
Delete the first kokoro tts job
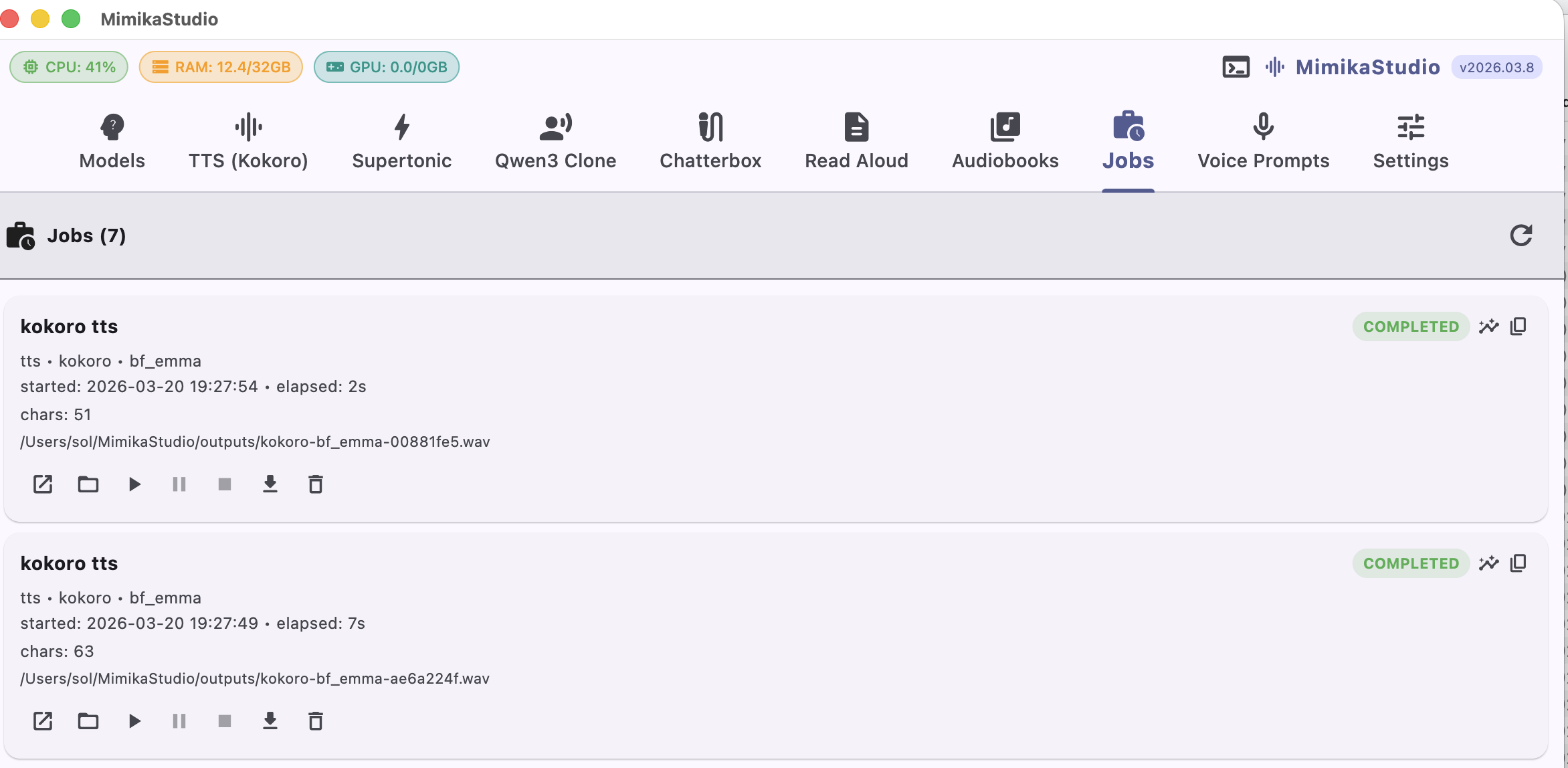coord(316,484)
